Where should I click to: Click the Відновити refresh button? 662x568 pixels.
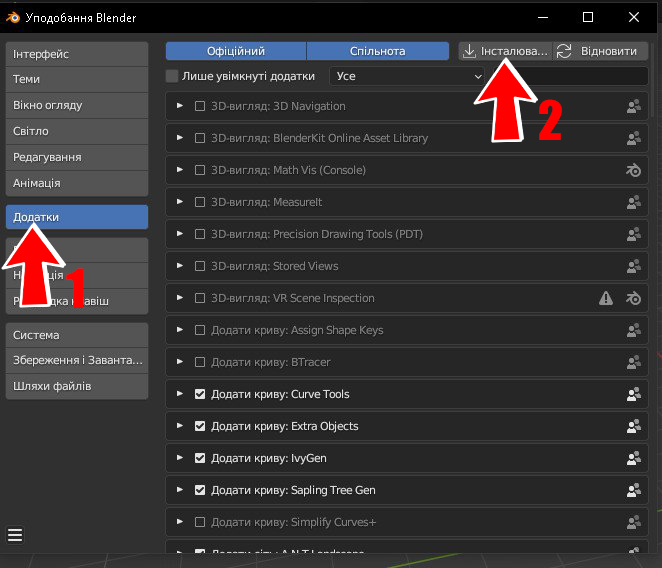600,51
